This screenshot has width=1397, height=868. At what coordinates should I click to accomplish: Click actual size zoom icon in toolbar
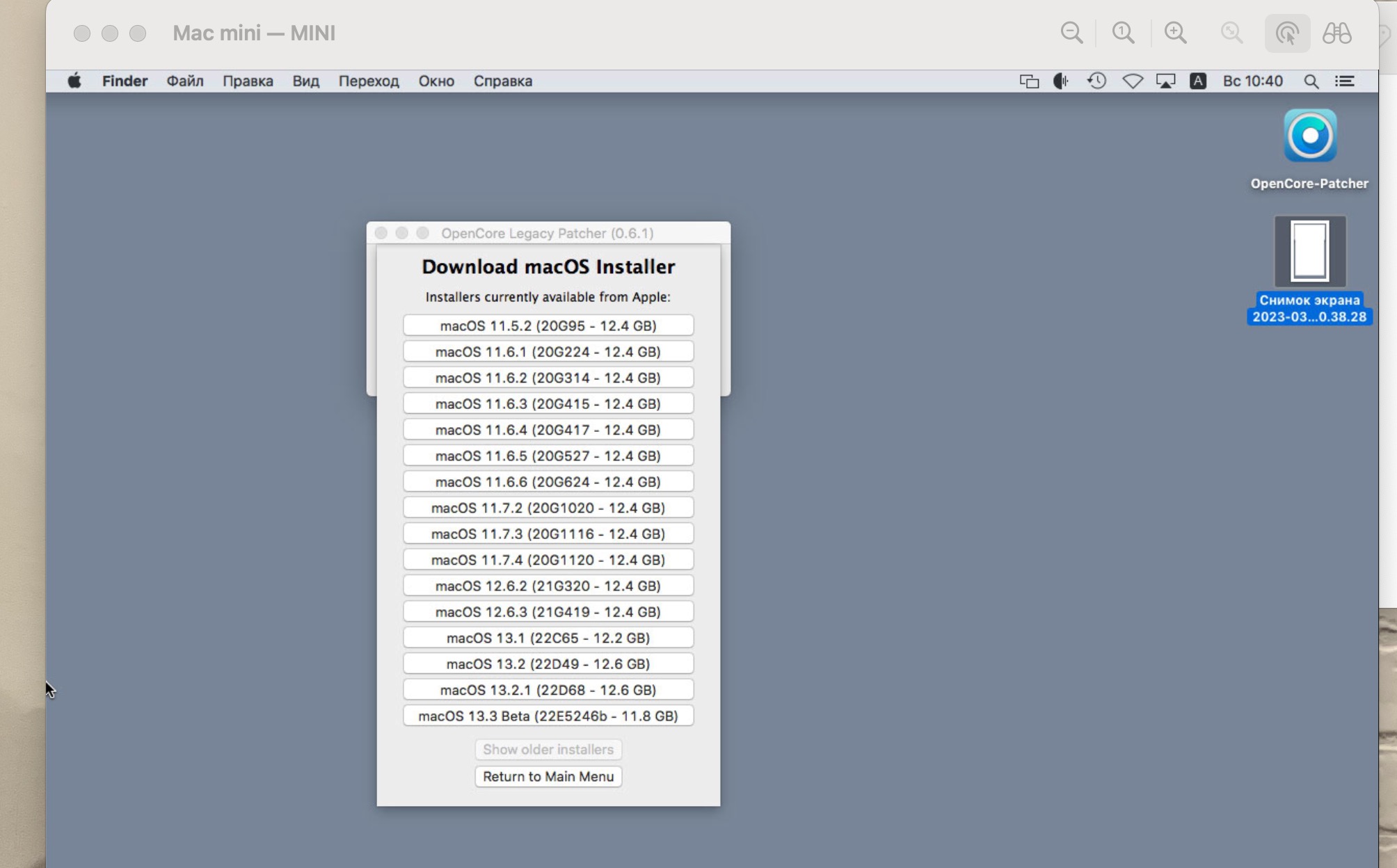[x=1124, y=33]
